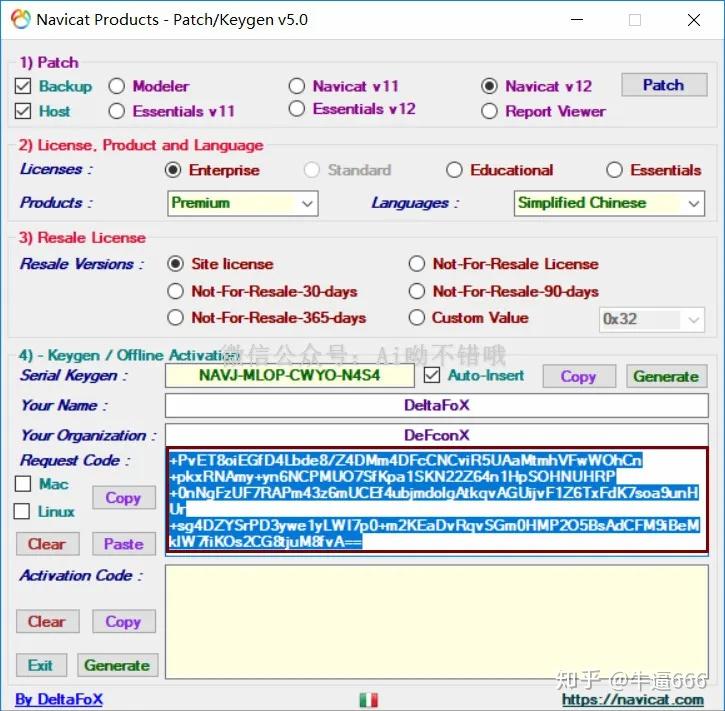The height and width of the screenshot is (711, 725).
Task: Toggle the Backup checkbox
Action: click(23, 86)
